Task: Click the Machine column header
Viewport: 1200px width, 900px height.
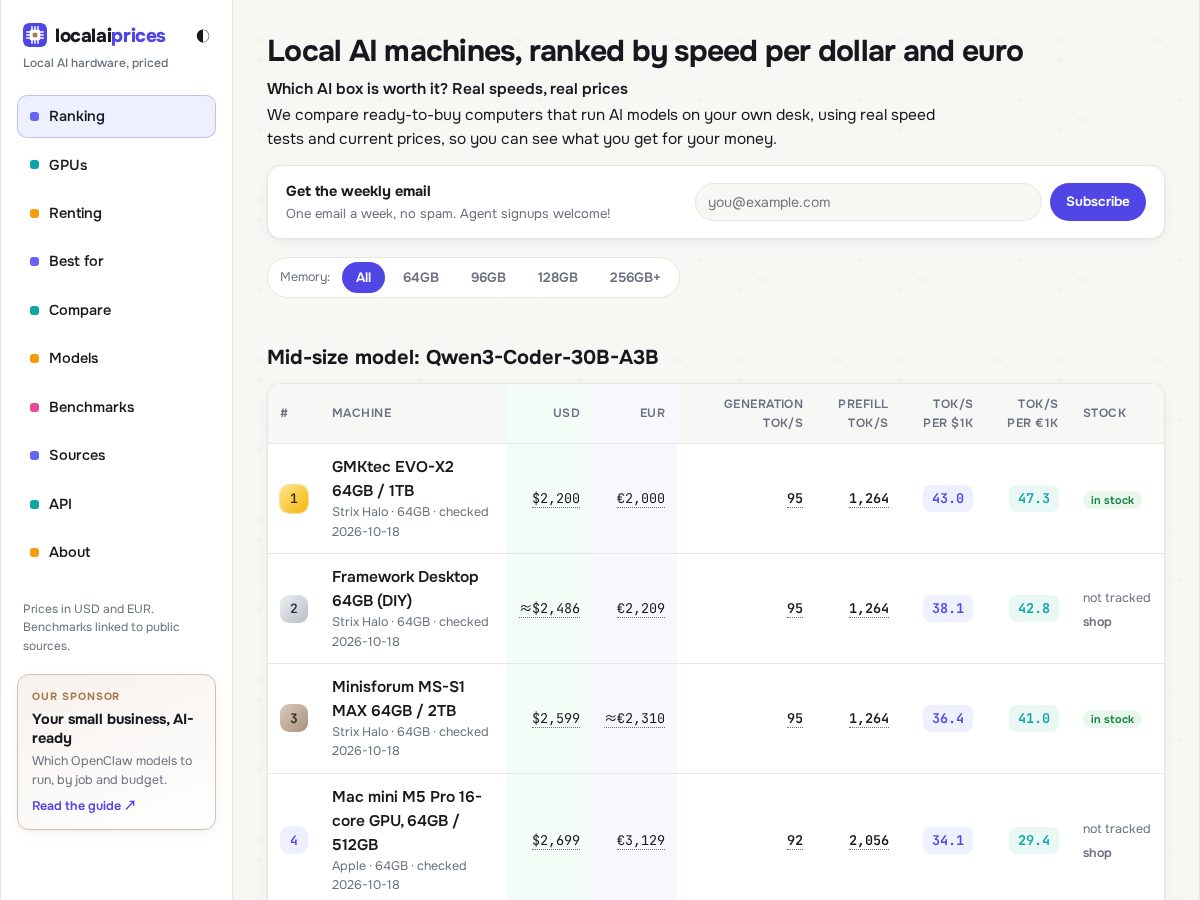Action: tap(362, 413)
